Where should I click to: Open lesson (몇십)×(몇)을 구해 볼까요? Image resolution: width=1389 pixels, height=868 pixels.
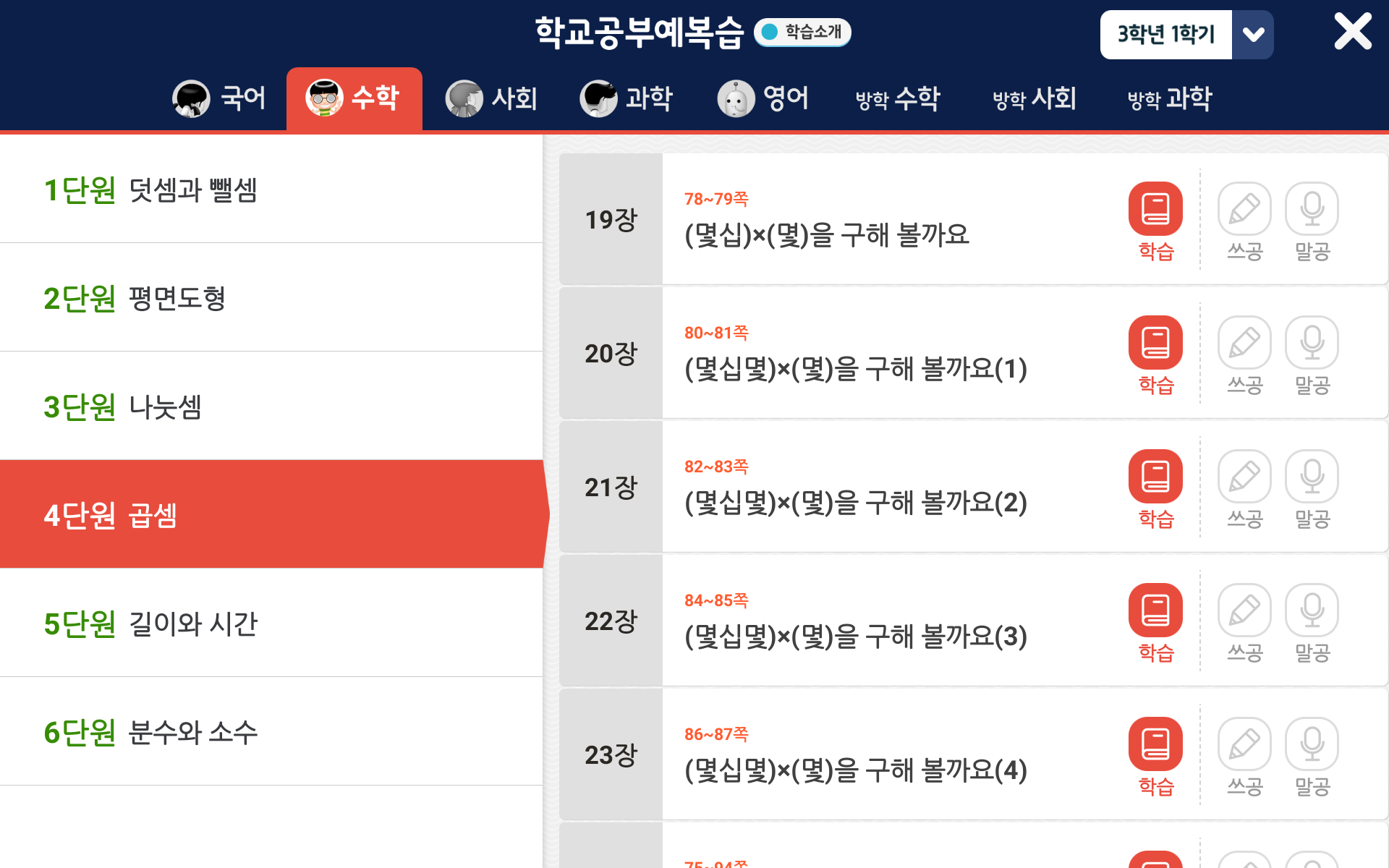pos(827,234)
